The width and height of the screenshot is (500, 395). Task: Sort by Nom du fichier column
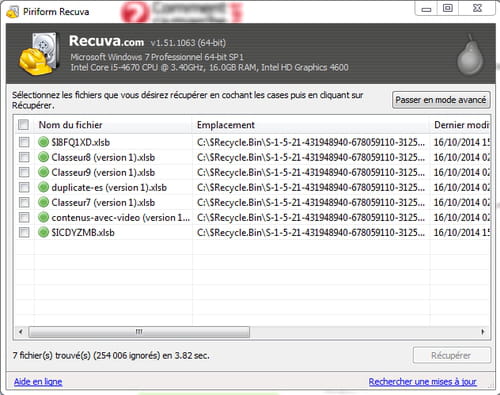(113, 125)
